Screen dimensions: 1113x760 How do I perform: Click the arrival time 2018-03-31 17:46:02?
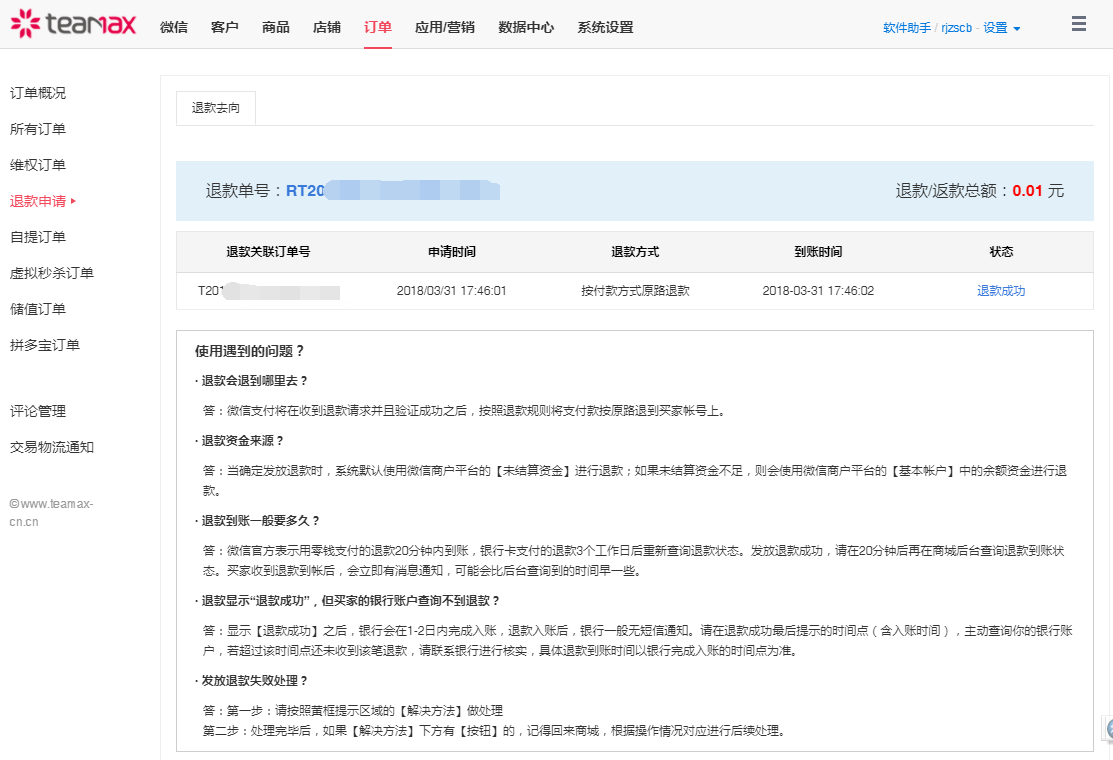pyautogui.click(x=818, y=290)
